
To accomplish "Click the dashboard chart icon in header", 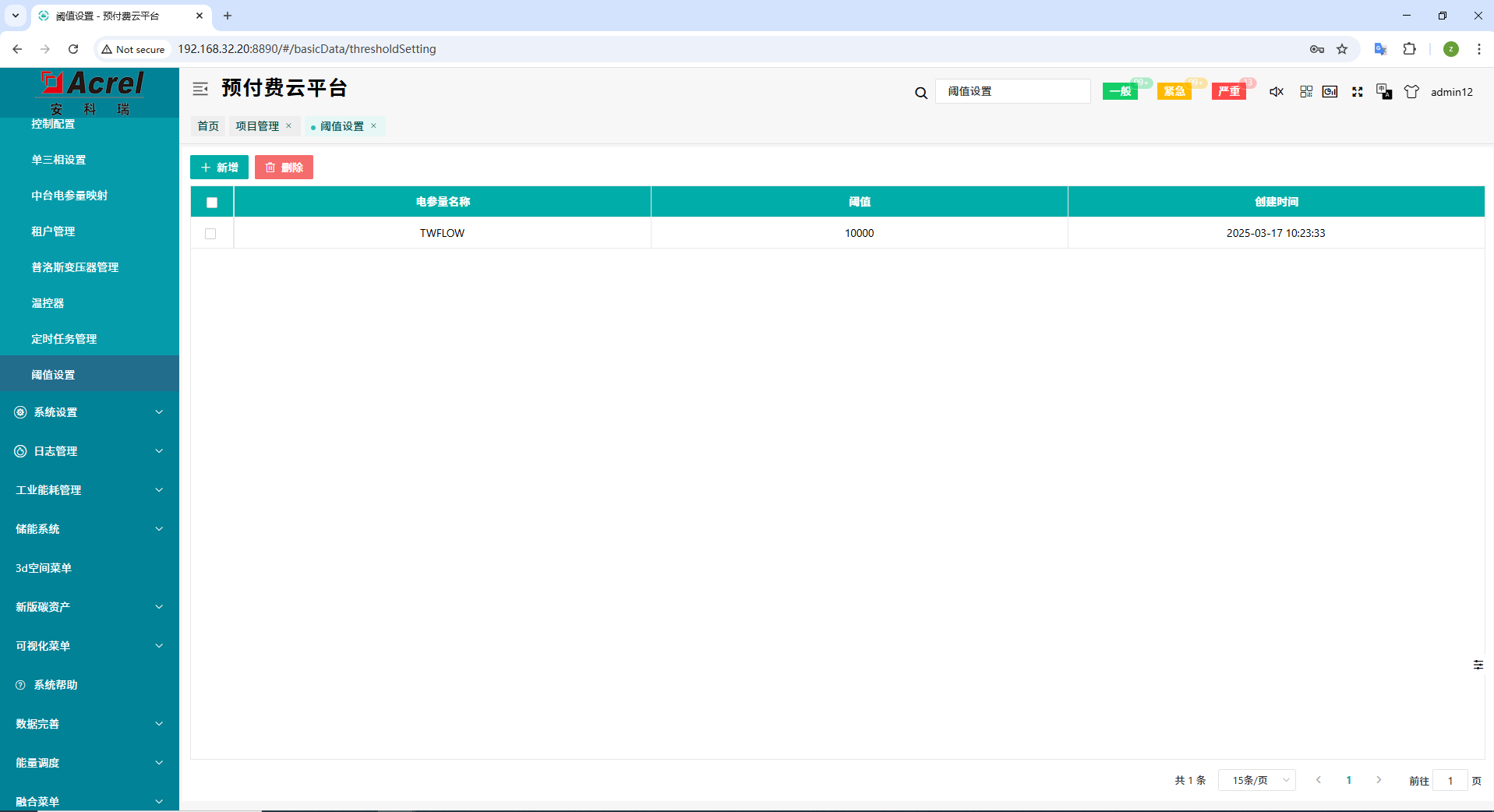I will (x=1330, y=92).
